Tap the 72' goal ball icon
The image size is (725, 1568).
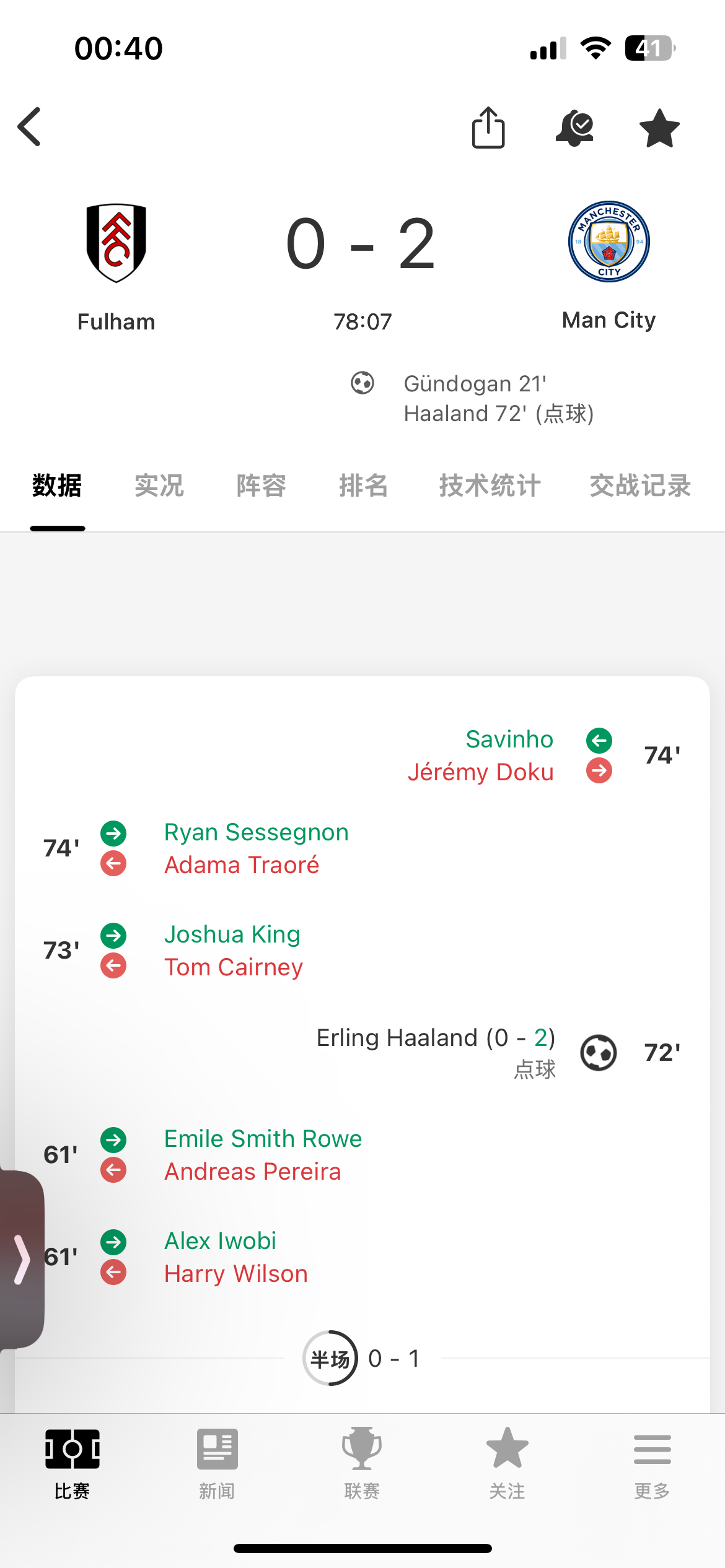click(599, 1053)
